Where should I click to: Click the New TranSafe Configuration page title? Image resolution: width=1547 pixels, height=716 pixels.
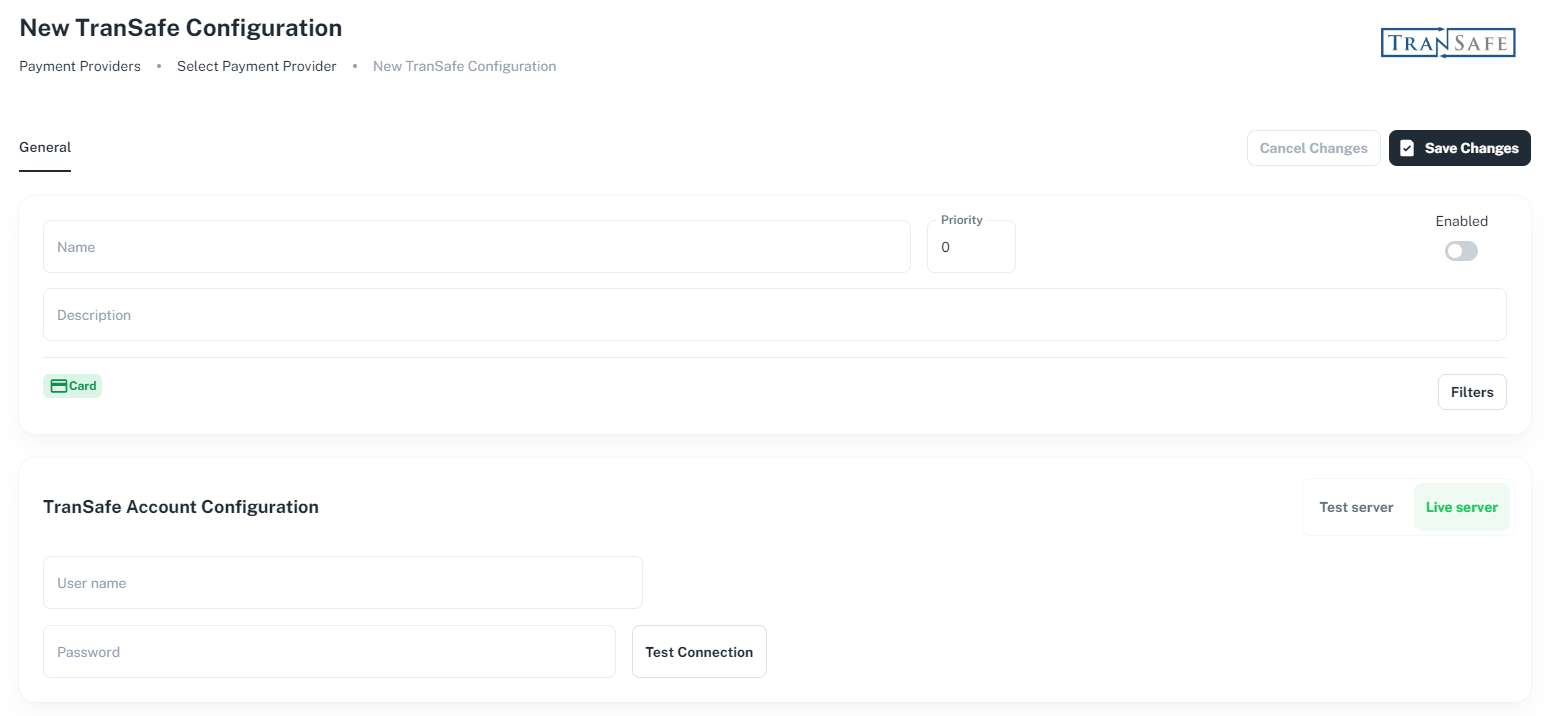(x=181, y=28)
